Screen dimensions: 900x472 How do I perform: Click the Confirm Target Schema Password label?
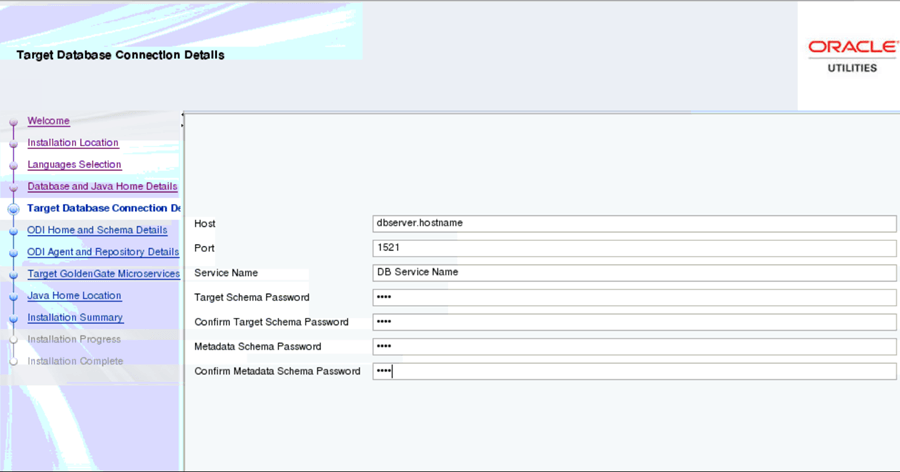[x=271, y=322]
